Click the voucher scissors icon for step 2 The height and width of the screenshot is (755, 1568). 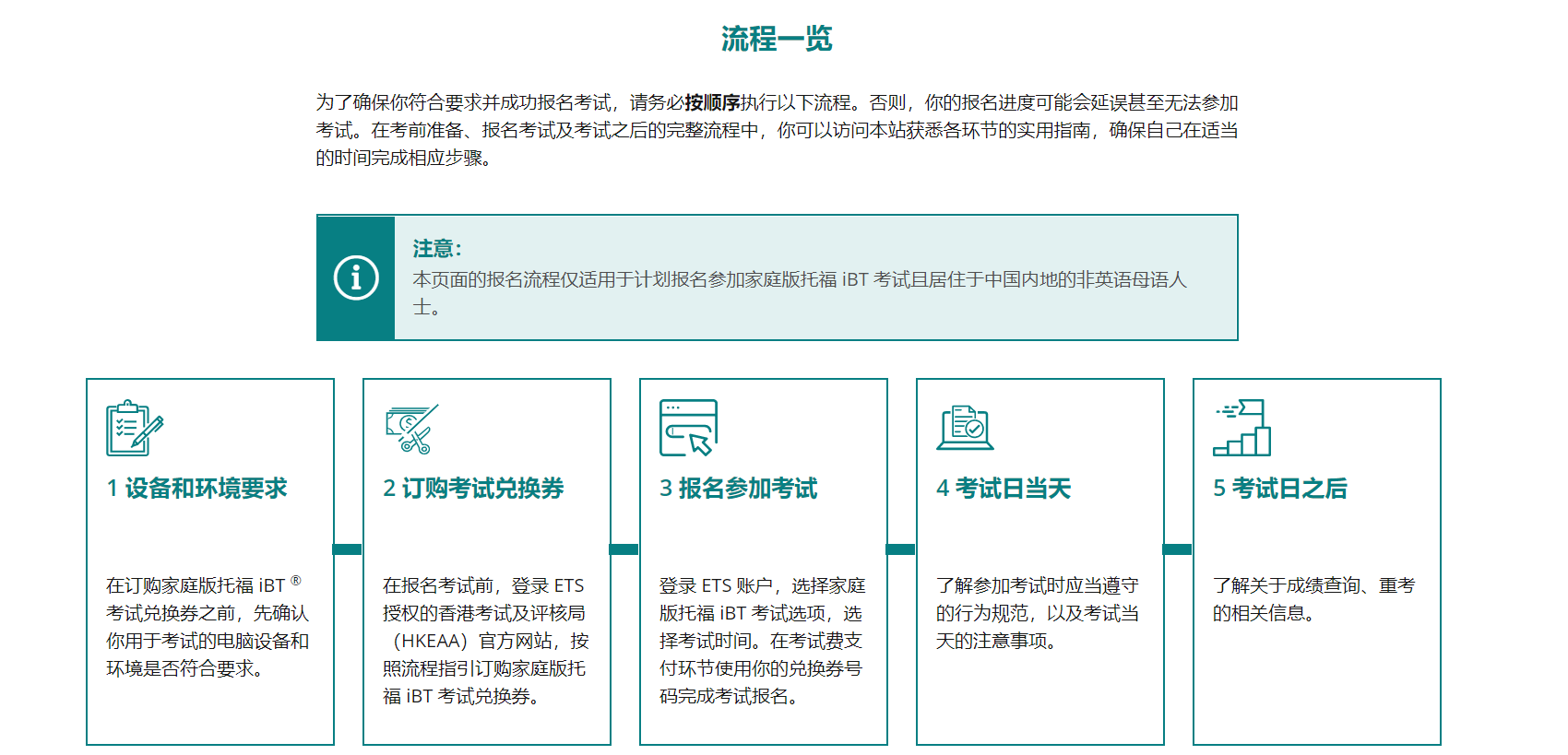(411, 430)
